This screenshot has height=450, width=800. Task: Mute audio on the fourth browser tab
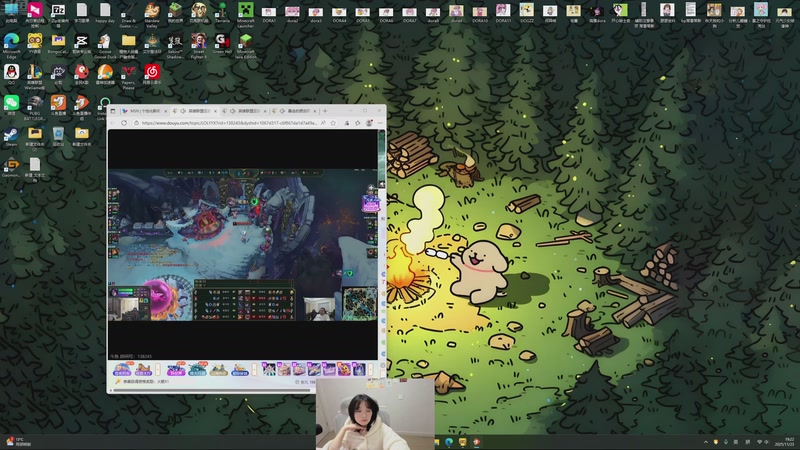pyautogui.click(x=282, y=111)
